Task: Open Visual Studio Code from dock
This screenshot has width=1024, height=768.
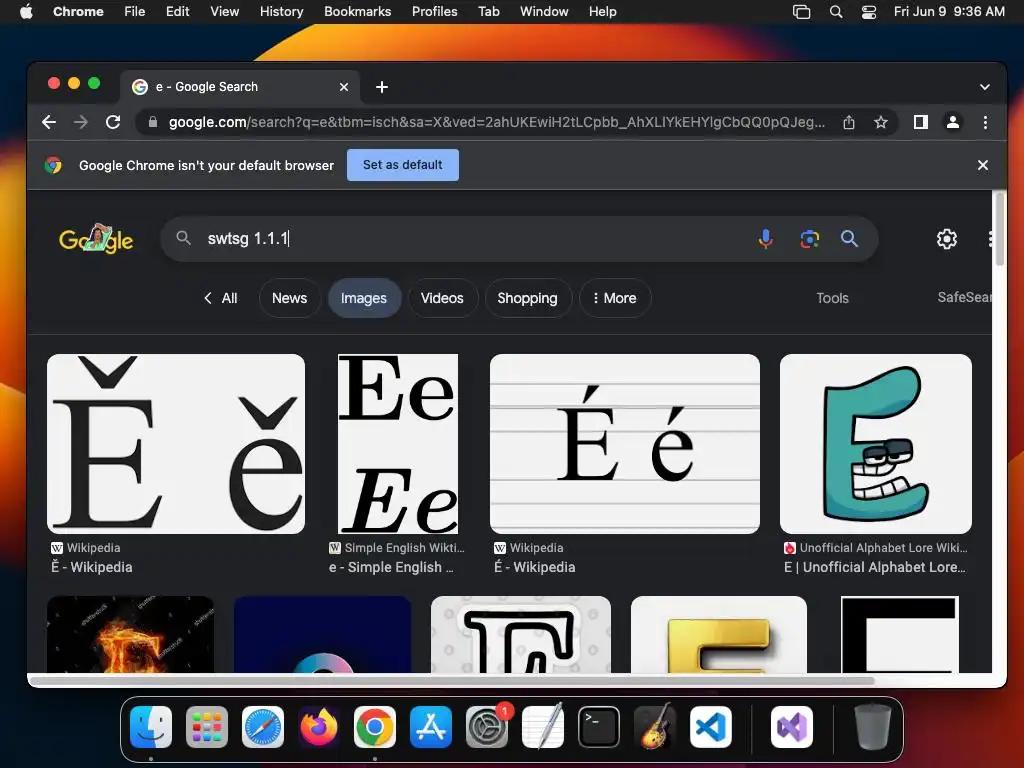Action: click(711, 727)
